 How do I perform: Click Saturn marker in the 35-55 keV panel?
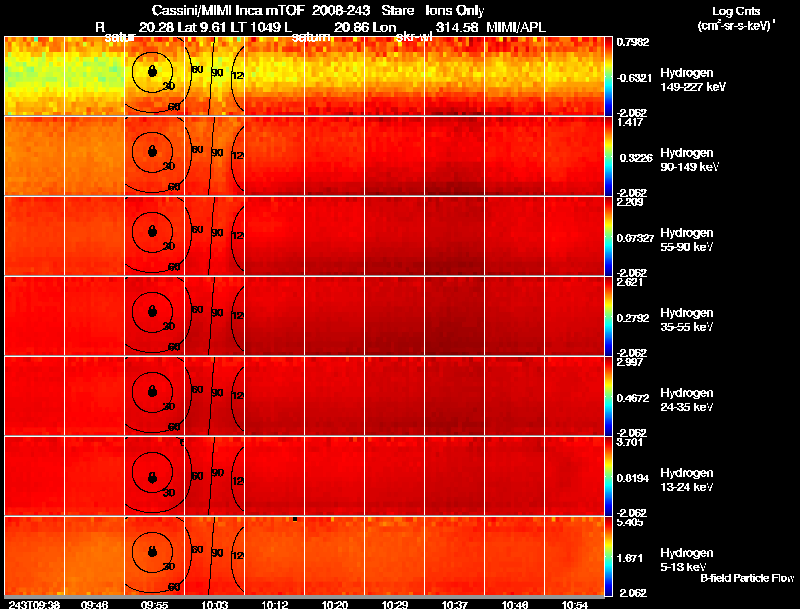[152, 311]
